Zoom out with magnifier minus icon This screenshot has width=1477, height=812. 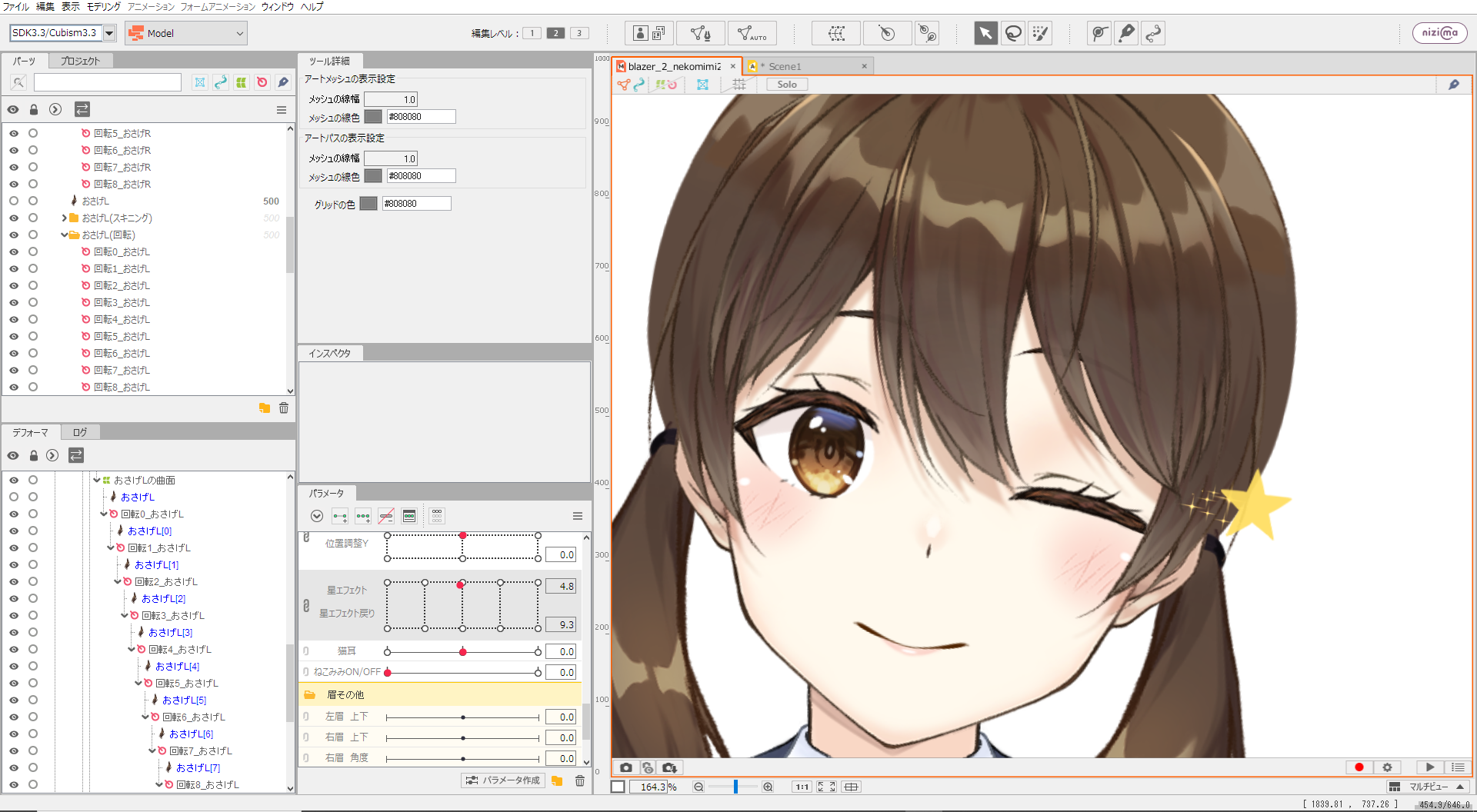698,787
